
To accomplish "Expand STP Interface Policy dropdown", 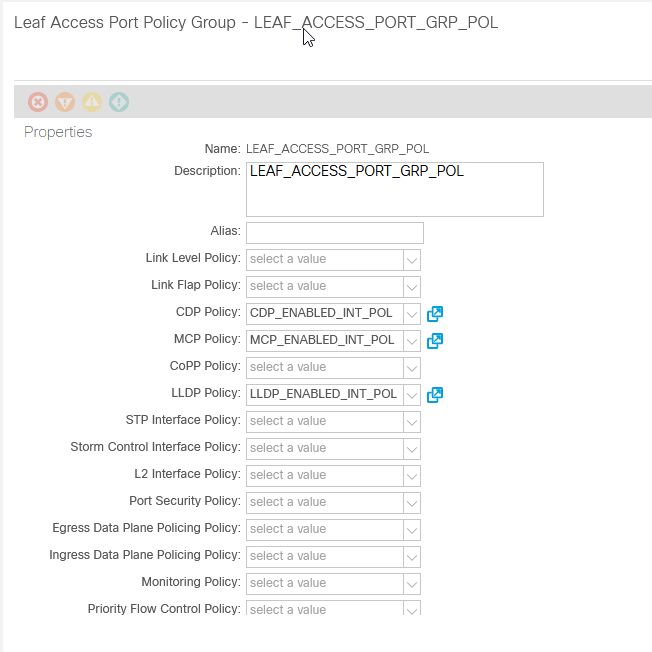I will pyautogui.click(x=411, y=422).
